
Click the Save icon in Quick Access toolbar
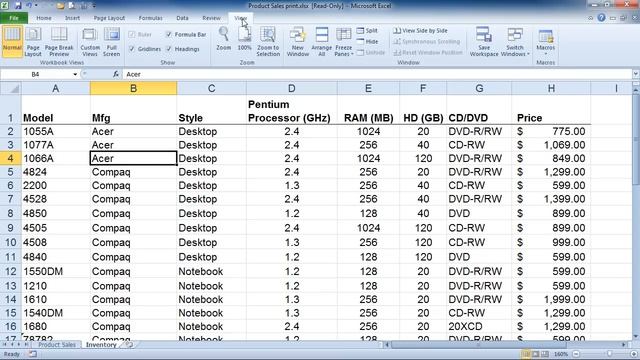coord(18,6)
